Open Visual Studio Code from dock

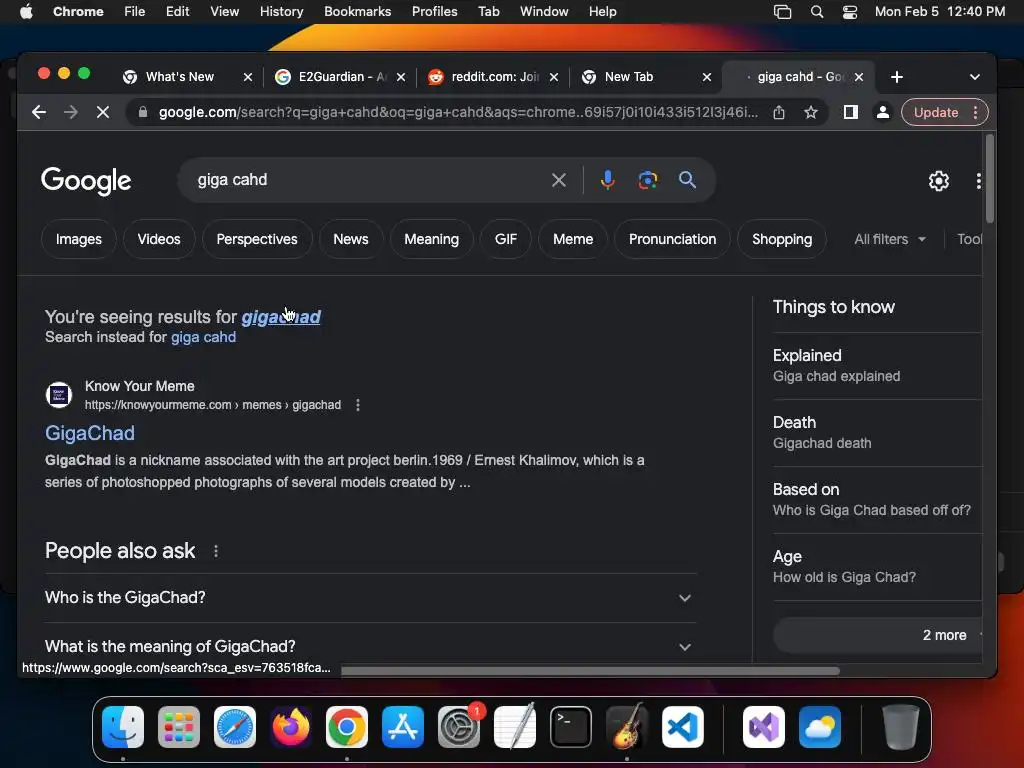click(682, 728)
